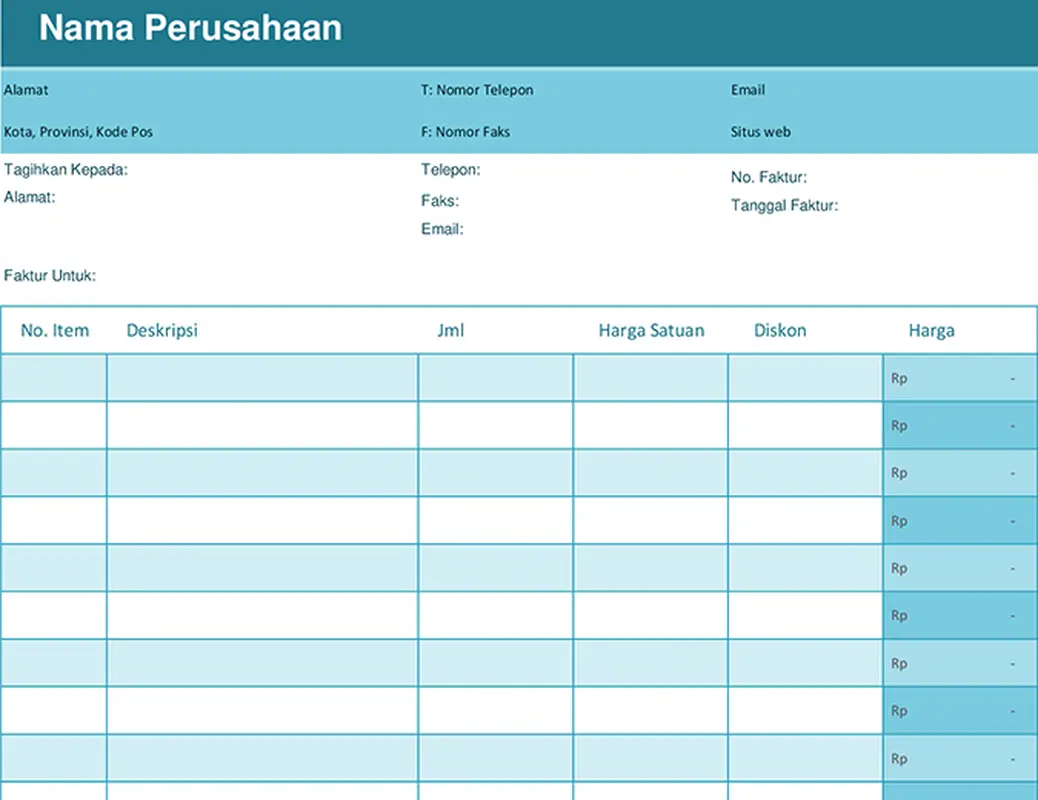Click the 'Telepon:' label
This screenshot has height=800, width=1038.
click(x=451, y=170)
